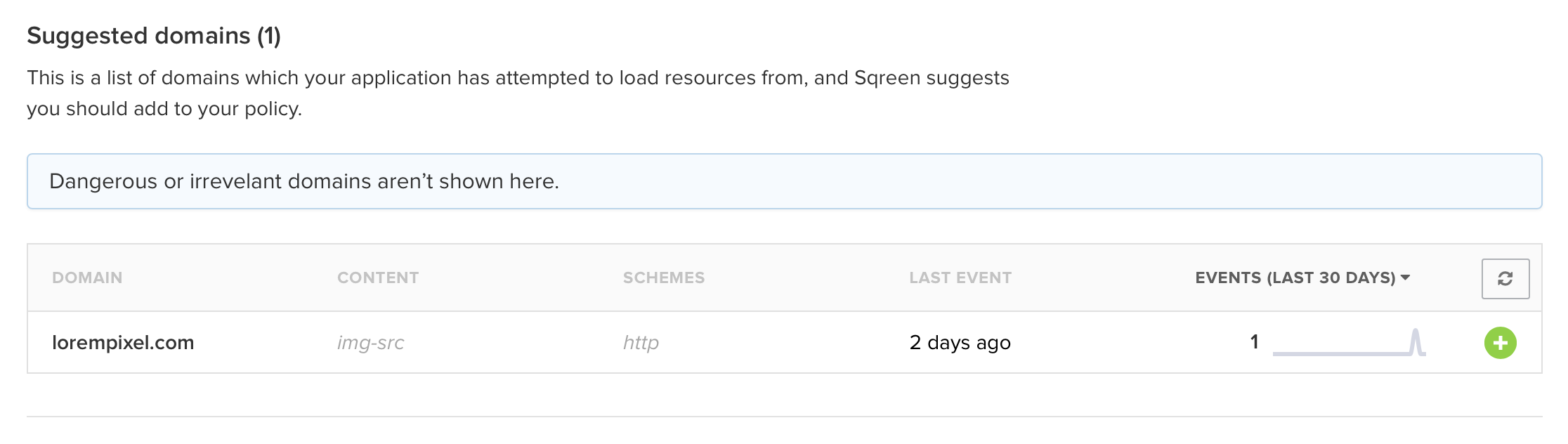Sort by the Last Event column header

click(960, 277)
